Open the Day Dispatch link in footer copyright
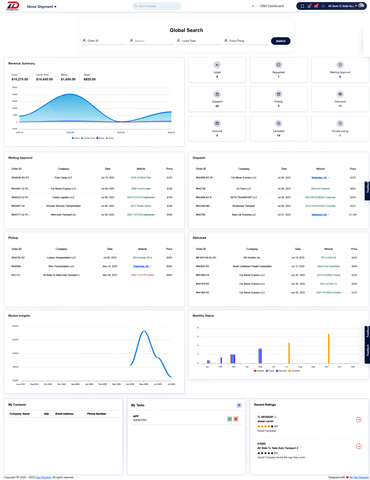The width and height of the screenshot is (370, 480). [44, 477]
